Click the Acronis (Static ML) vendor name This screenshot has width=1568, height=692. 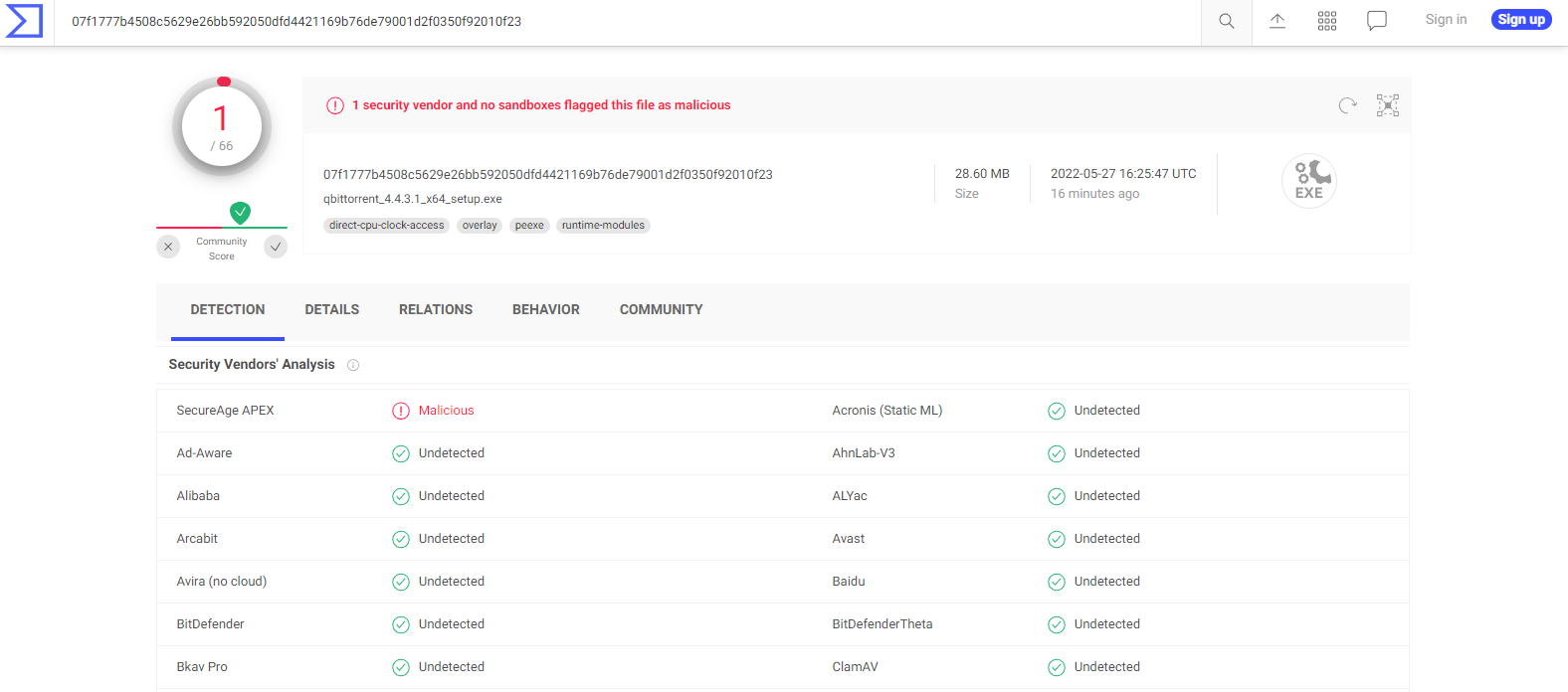[x=887, y=411]
